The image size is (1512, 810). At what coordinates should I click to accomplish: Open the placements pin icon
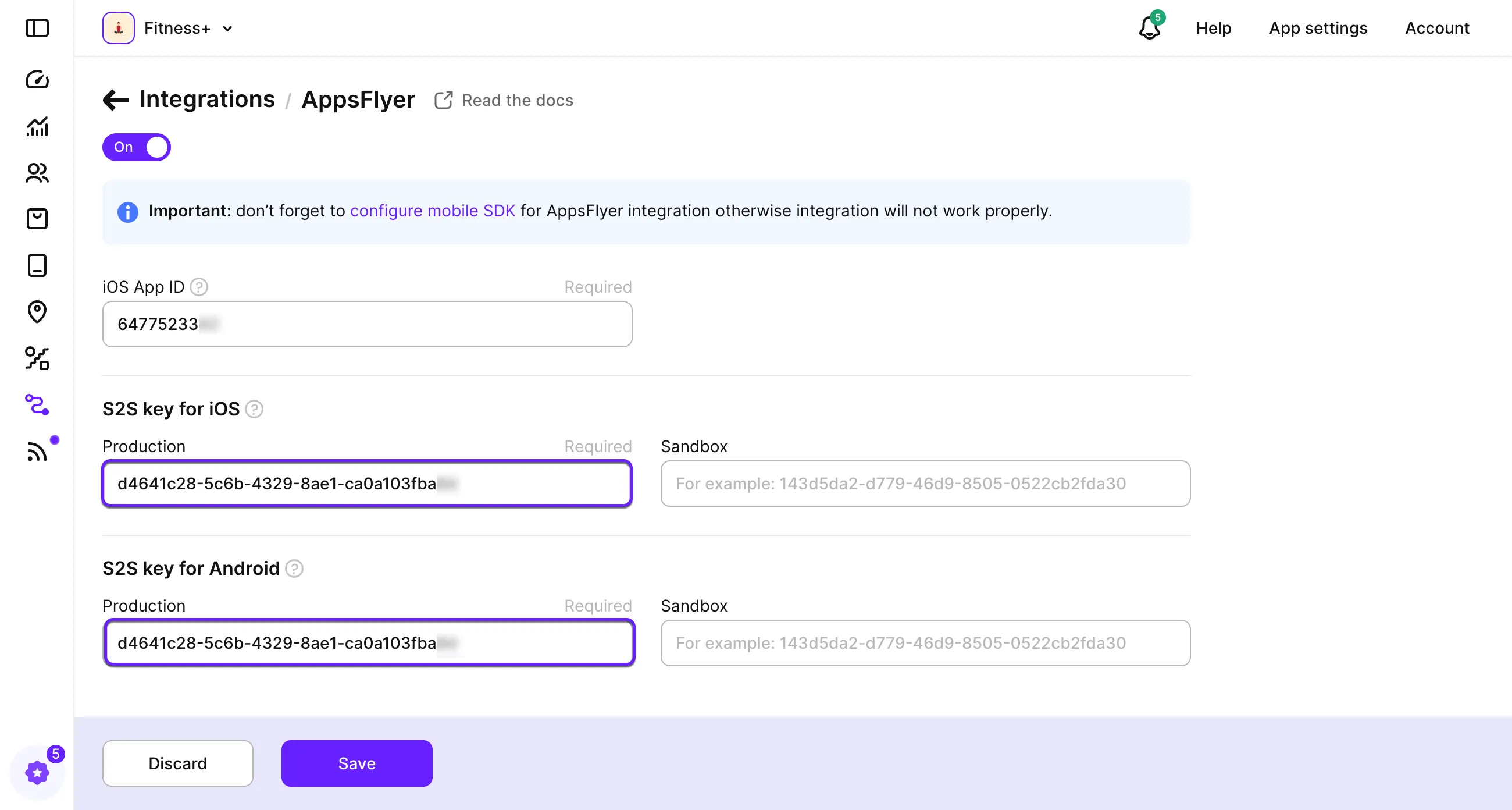[37, 312]
